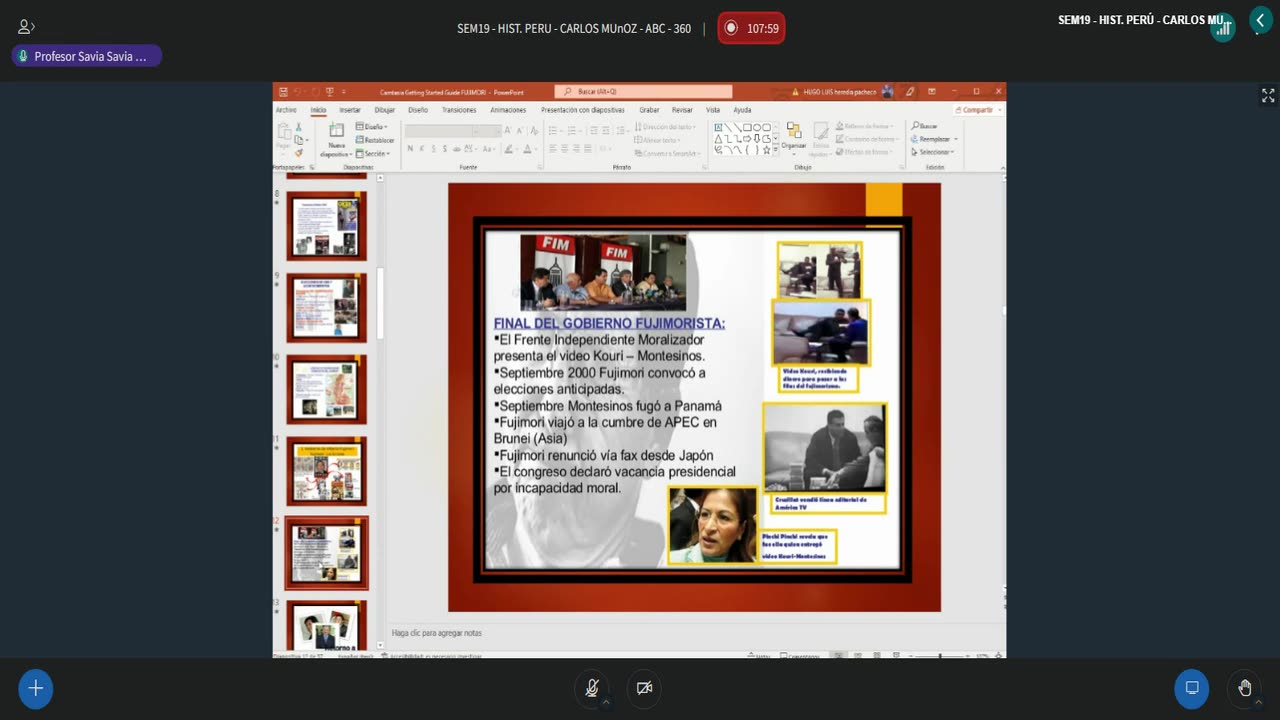This screenshot has height=720, width=1280.
Task: Open the Transiciones ribbon tab
Action: click(x=459, y=110)
